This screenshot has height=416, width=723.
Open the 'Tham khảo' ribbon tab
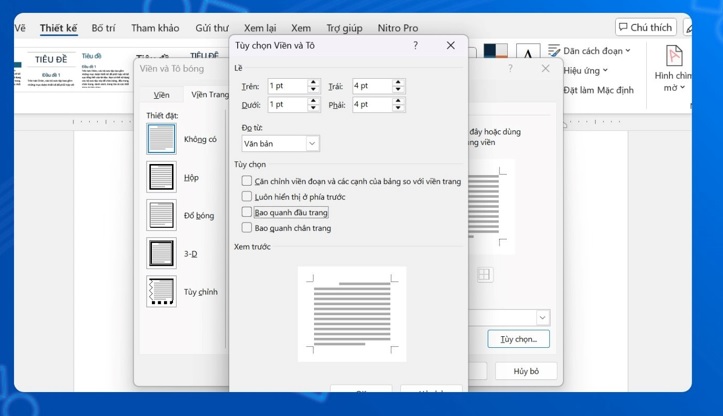155,29
